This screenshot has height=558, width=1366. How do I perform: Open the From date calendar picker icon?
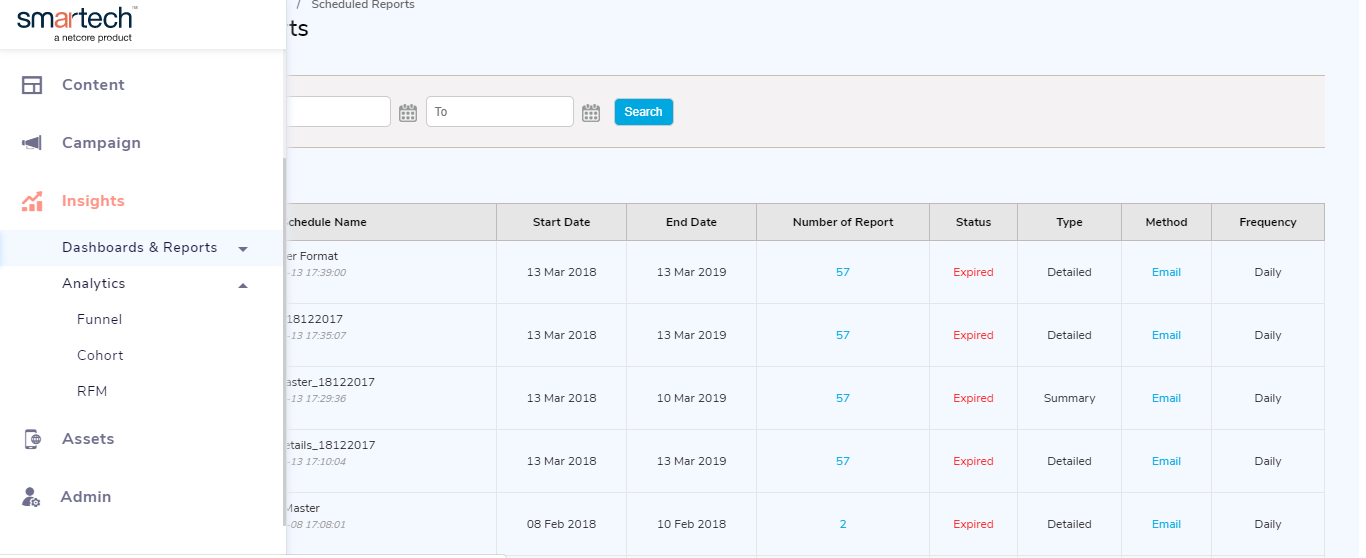pos(408,112)
